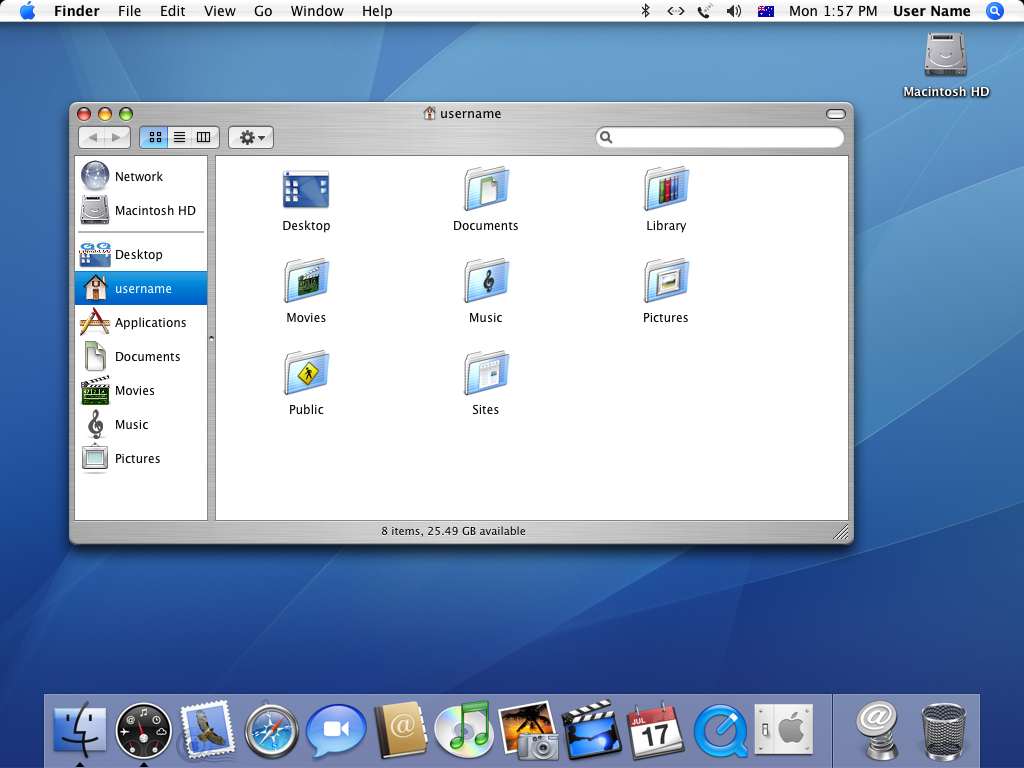Select Movies in the Finder sidebar
The height and width of the screenshot is (768, 1024).
(x=141, y=391)
